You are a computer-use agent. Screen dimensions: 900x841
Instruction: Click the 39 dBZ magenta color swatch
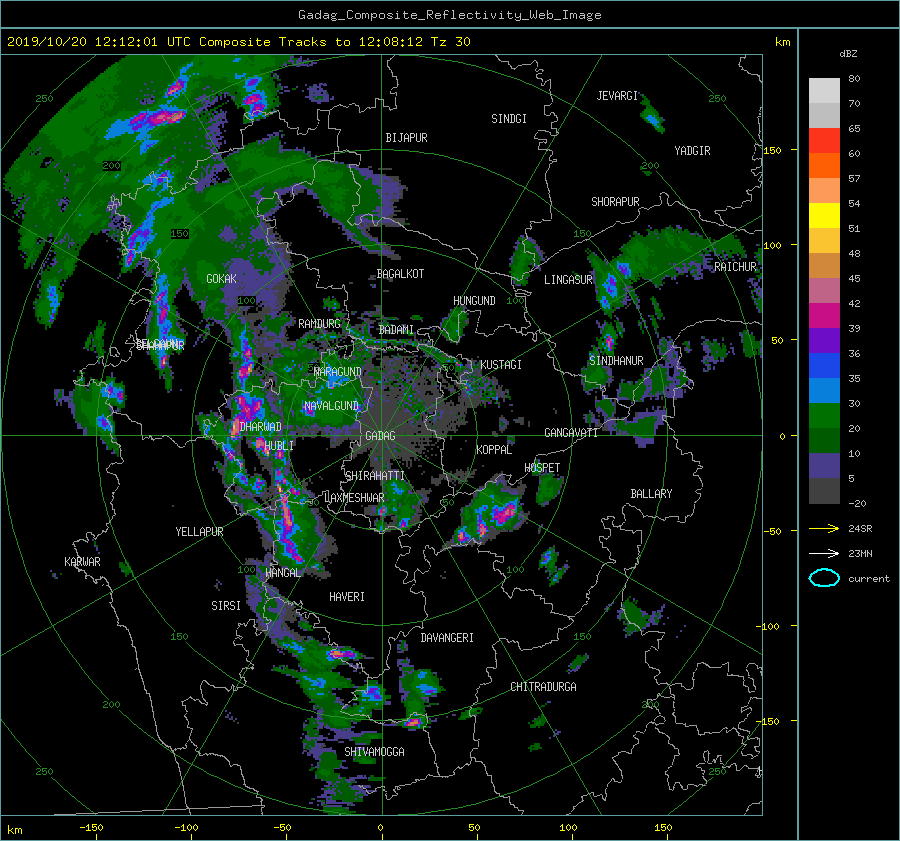[x=824, y=315]
